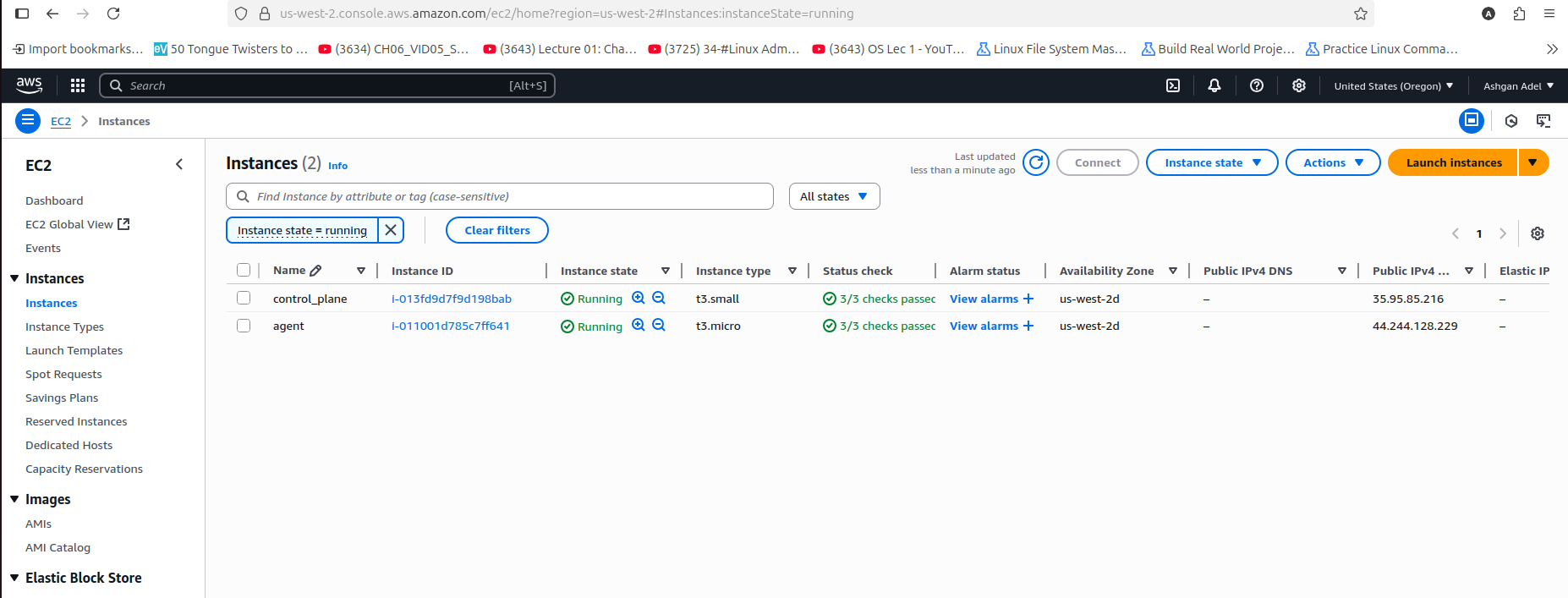Screen dimensions: 1568x598
Task: Zoom out filter for control_plane Running state
Action: [x=659, y=298]
